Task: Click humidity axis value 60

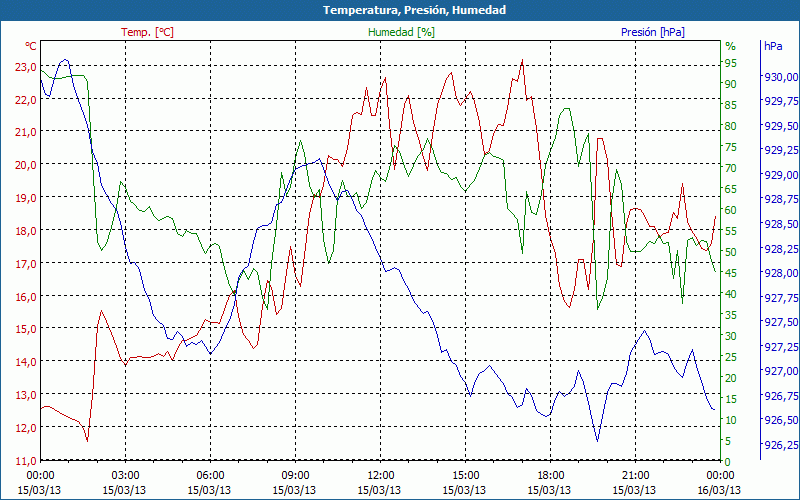Action: [x=731, y=210]
